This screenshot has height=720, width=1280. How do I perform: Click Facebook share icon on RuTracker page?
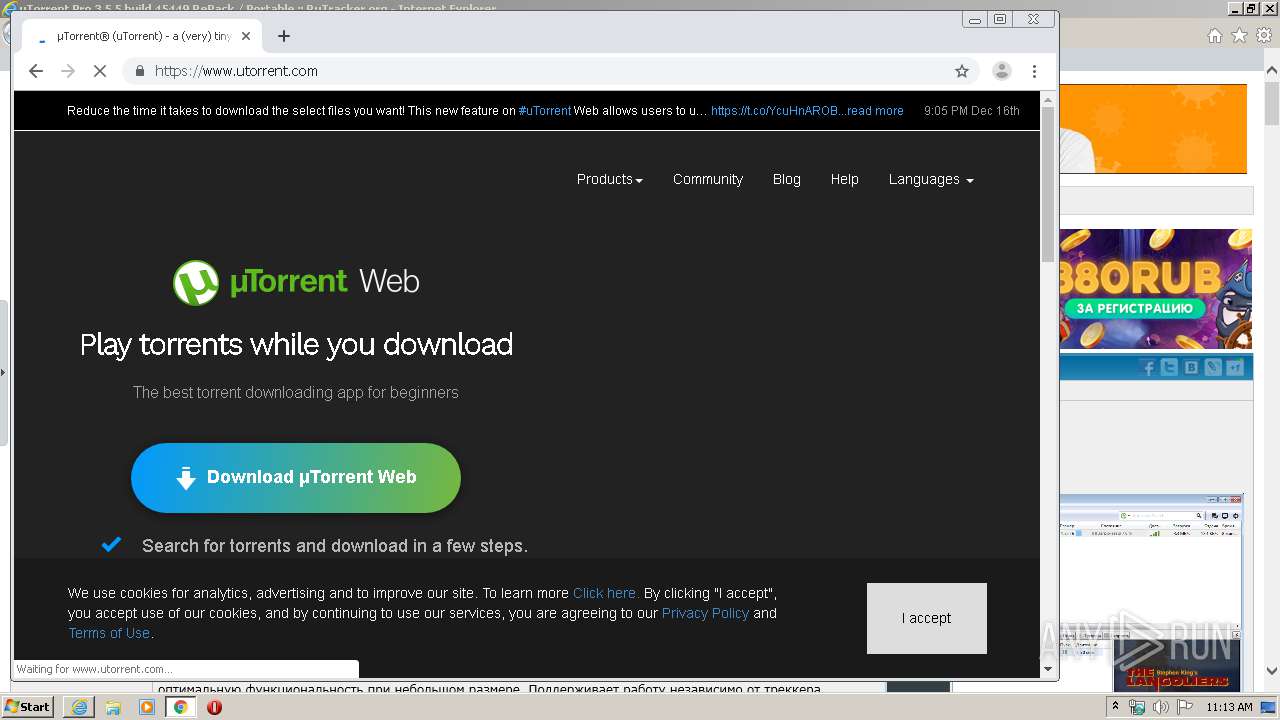coord(1149,368)
